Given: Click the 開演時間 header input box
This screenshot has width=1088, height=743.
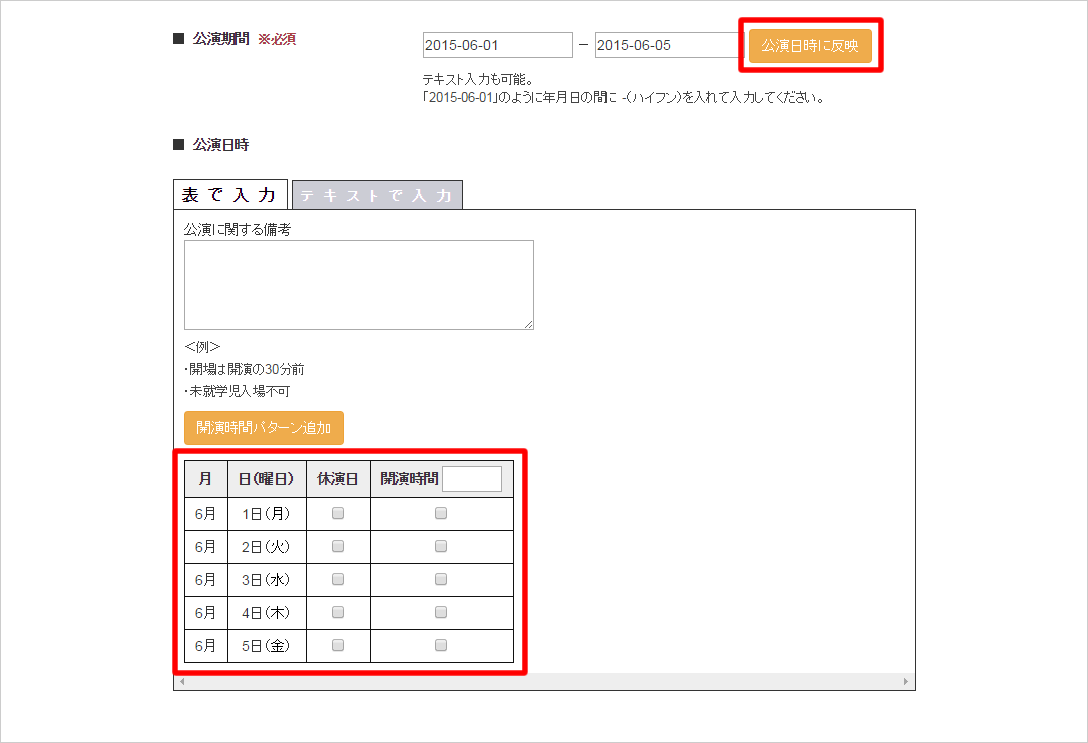Looking at the screenshot, I should [x=472, y=479].
